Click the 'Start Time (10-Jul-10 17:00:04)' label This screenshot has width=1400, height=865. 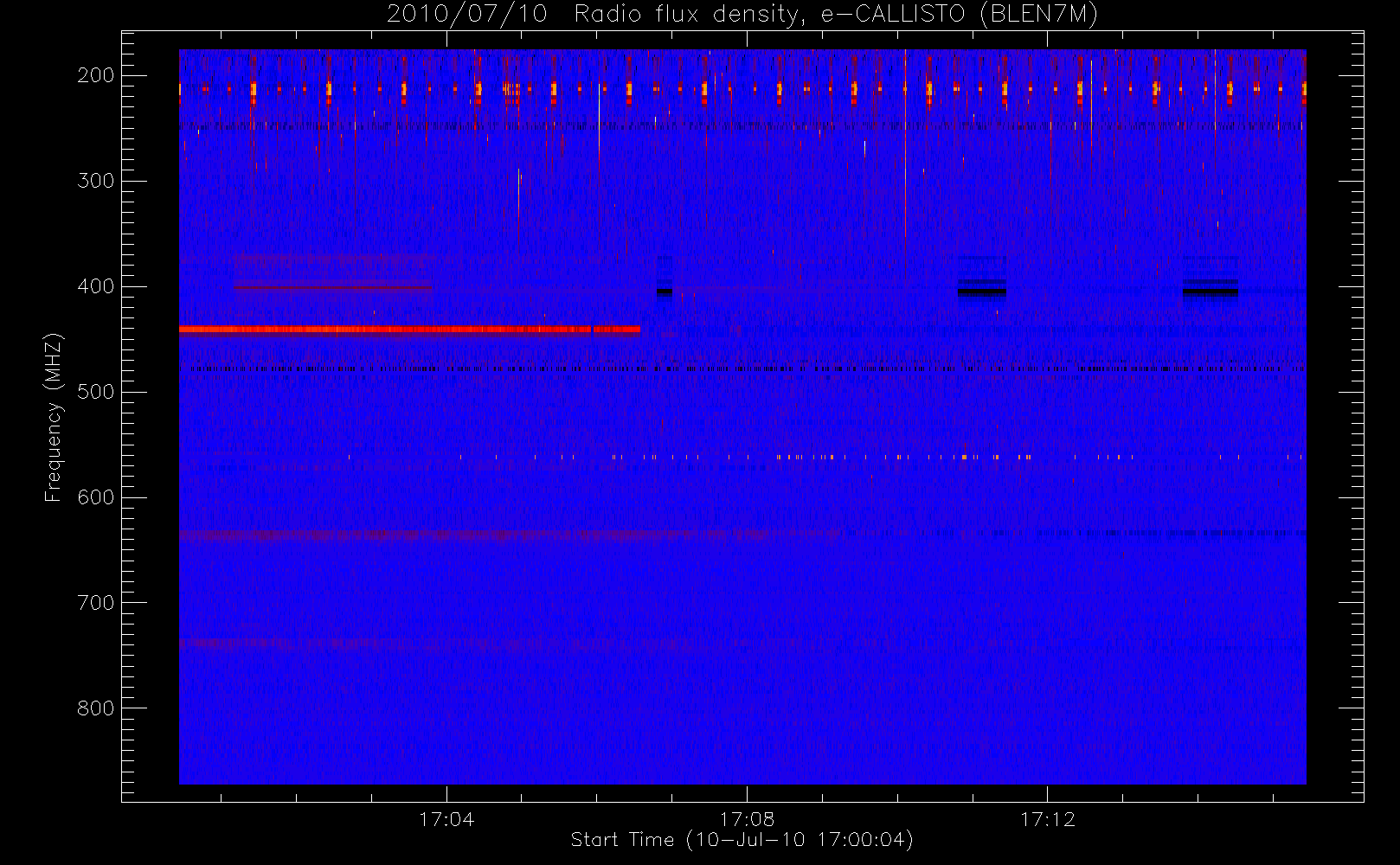click(x=742, y=840)
